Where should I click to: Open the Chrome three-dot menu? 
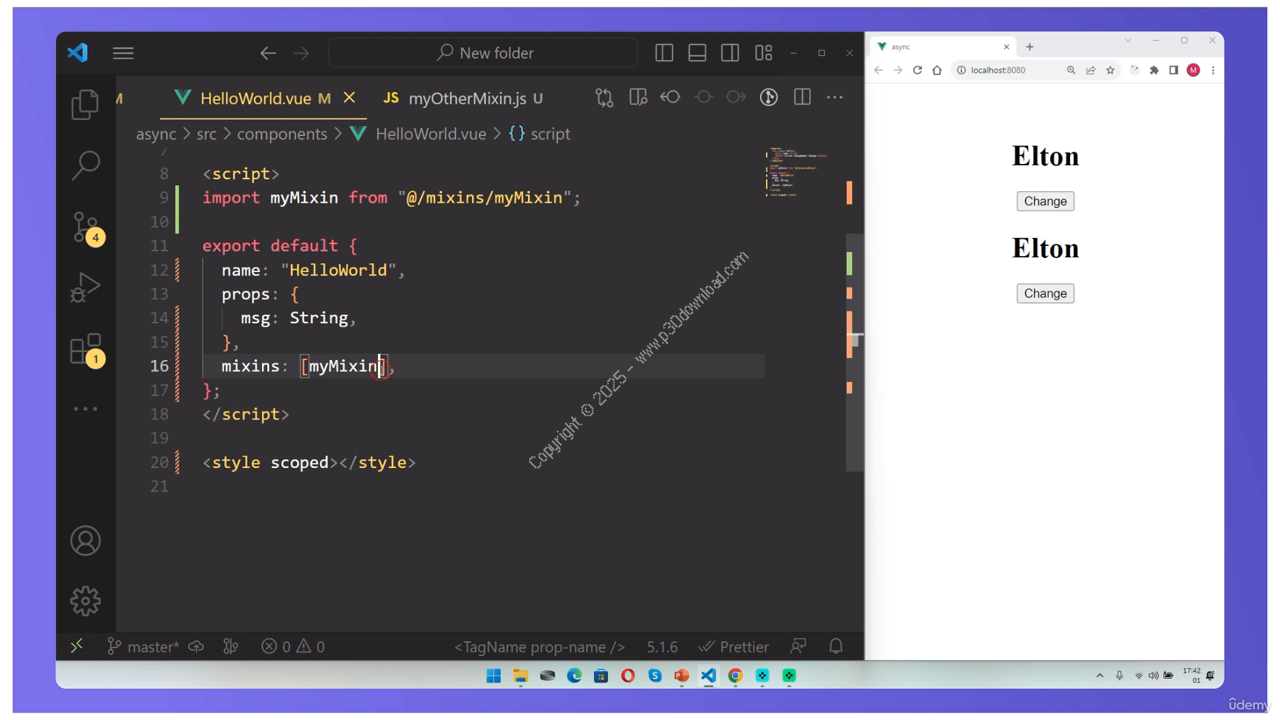click(x=1213, y=70)
